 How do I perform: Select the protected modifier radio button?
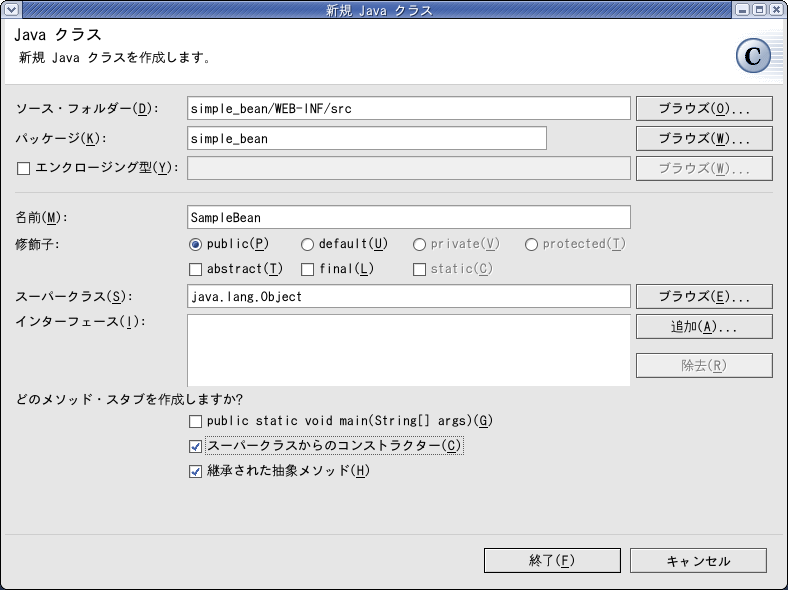click(x=531, y=245)
